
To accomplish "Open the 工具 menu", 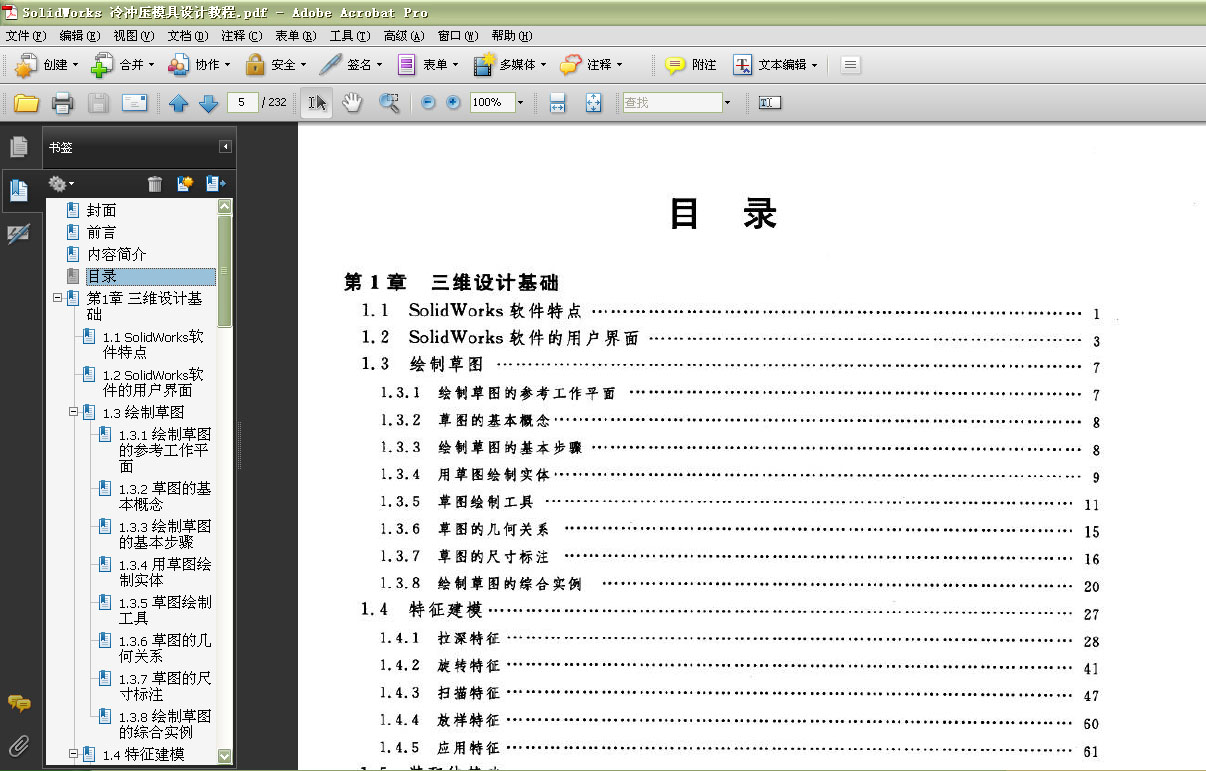I will pyautogui.click(x=350, y=36).
